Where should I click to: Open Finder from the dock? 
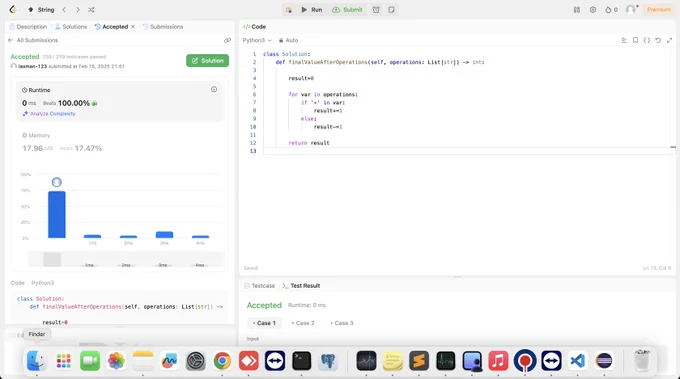[37, 361]
